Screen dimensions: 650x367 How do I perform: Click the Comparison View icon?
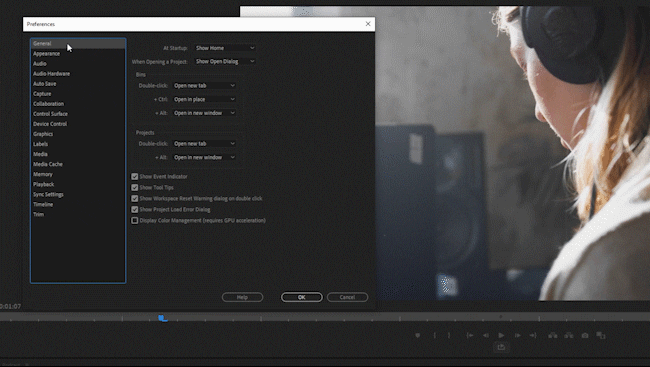click(601, 335)
